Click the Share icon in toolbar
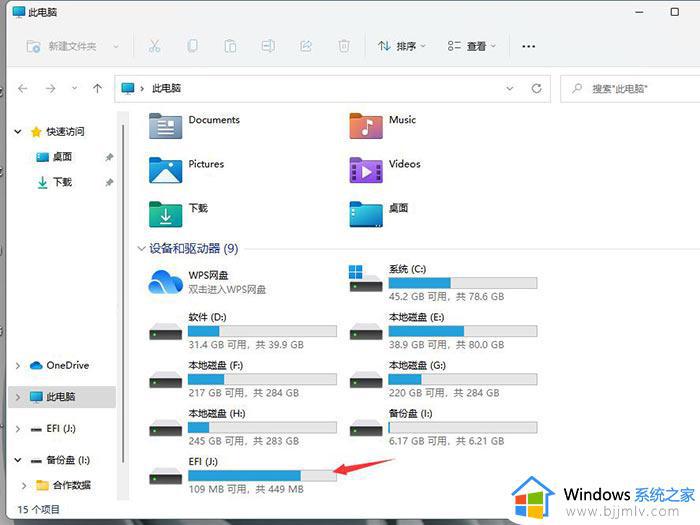Image resolution: width=700 pixels, height=525 pixels. pos(306,46)
